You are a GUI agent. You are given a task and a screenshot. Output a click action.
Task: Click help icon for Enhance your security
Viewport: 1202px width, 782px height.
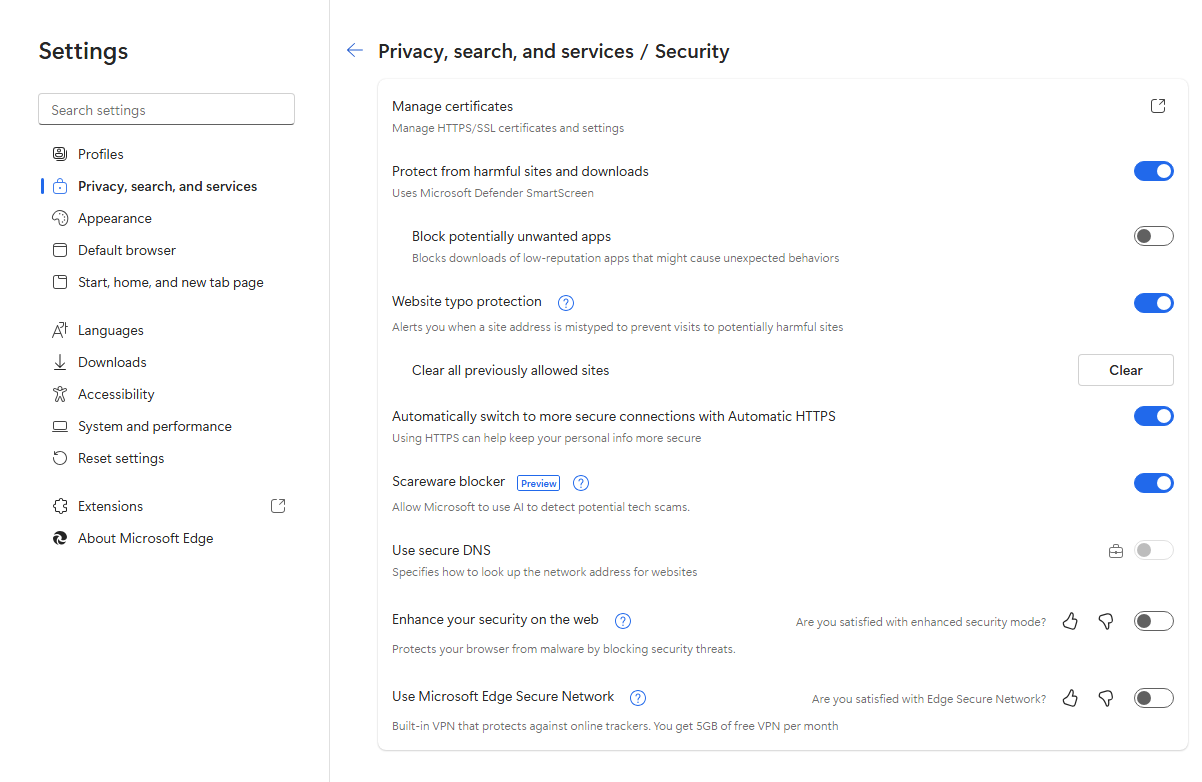point(623,621)
